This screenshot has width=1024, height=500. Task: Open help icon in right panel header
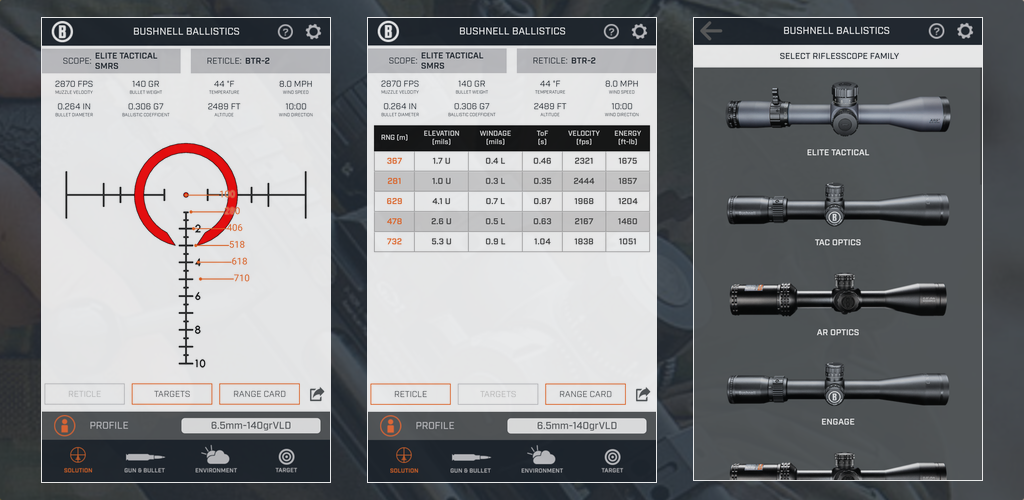tap(936, 31)
